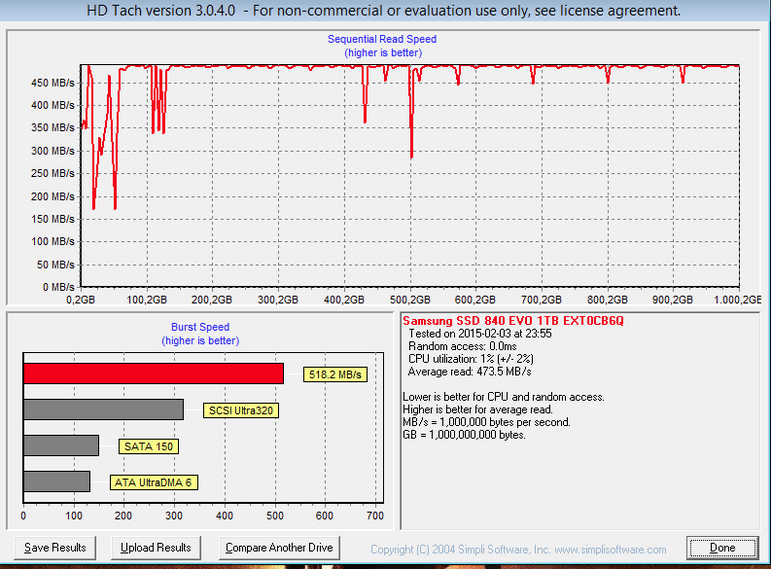The width and height of the screenshot is (771, 569).
Task: Choose Compare Another Drive
Action: [279, 547]
